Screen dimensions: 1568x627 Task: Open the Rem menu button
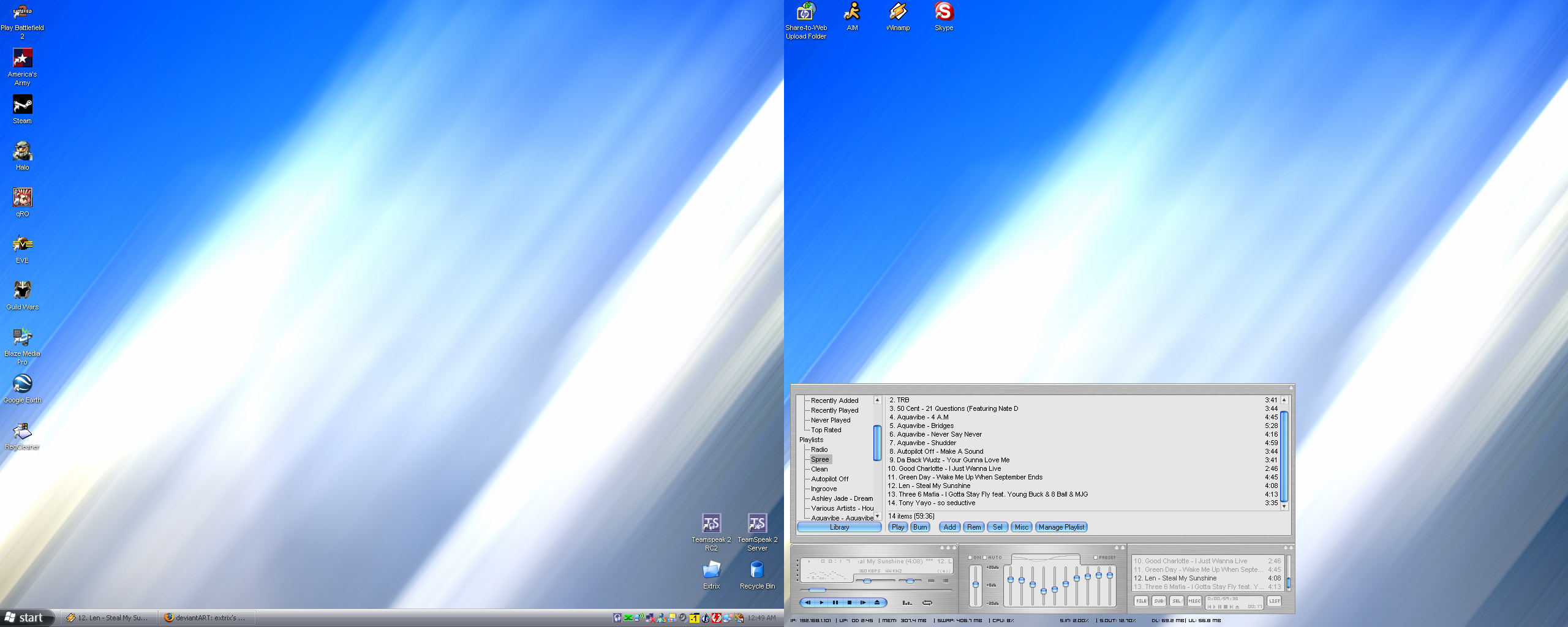[974, 527]
